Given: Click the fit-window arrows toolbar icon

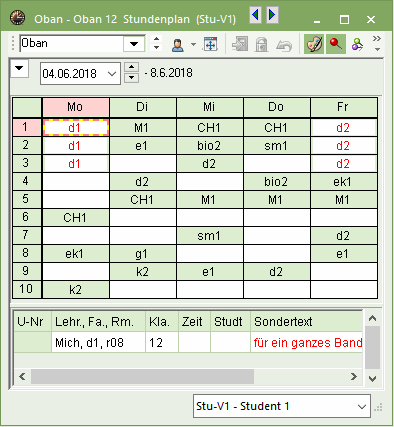Looking at the screenshot, I should point(210,44).
